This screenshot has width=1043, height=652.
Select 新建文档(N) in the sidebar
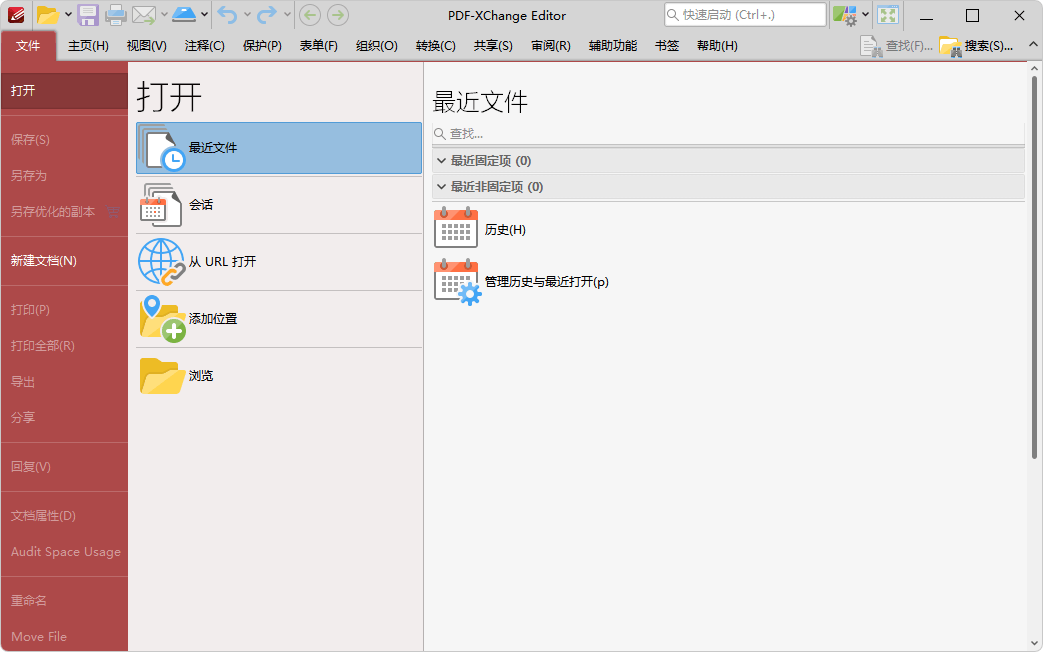point(65,261)
